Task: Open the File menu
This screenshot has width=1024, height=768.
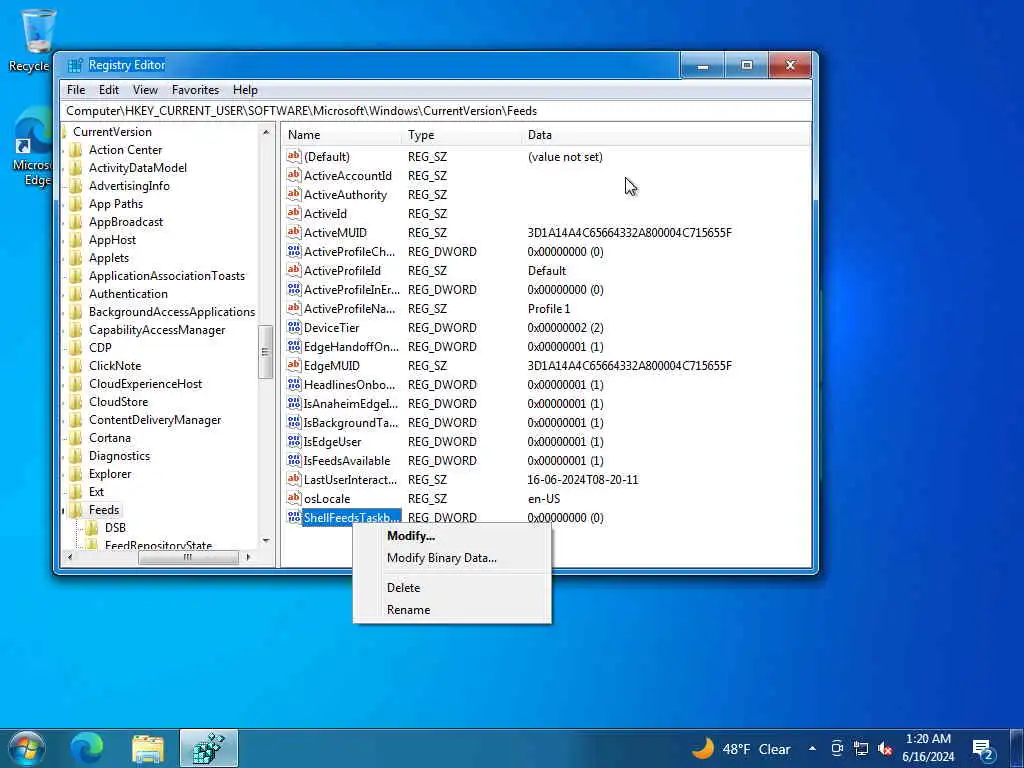Action: click(76, 90)
